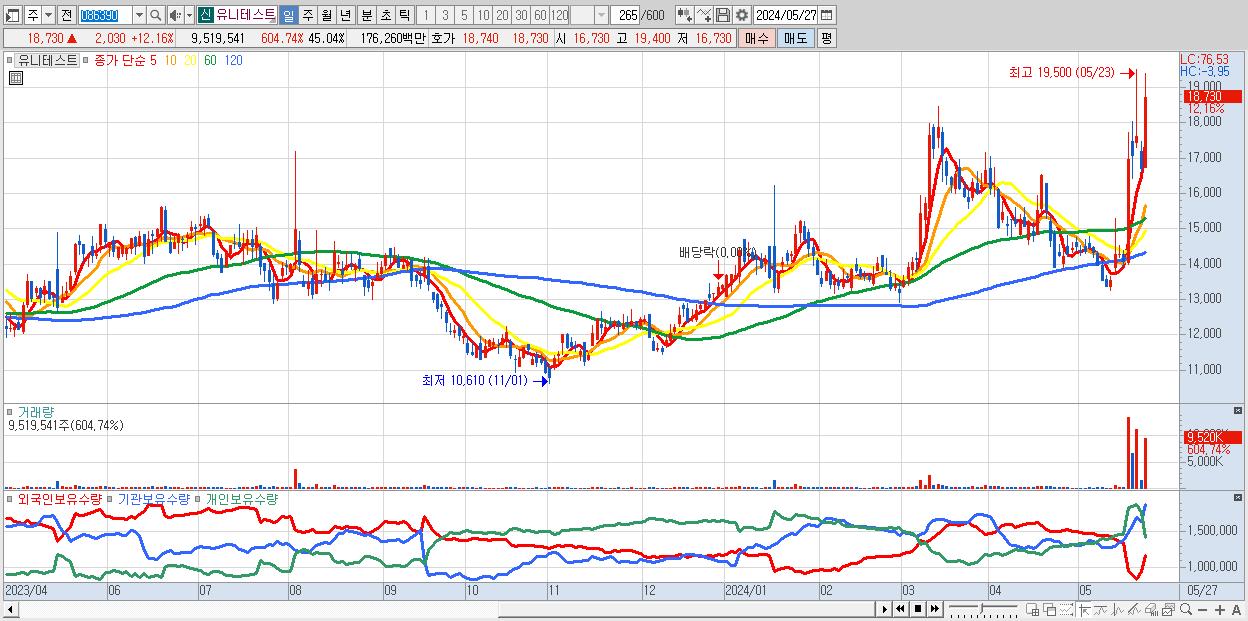Image resolution: width=1248 pixels, height=621 pixels.
Task: Select interval 3 tab
Action: pos(444,15)
